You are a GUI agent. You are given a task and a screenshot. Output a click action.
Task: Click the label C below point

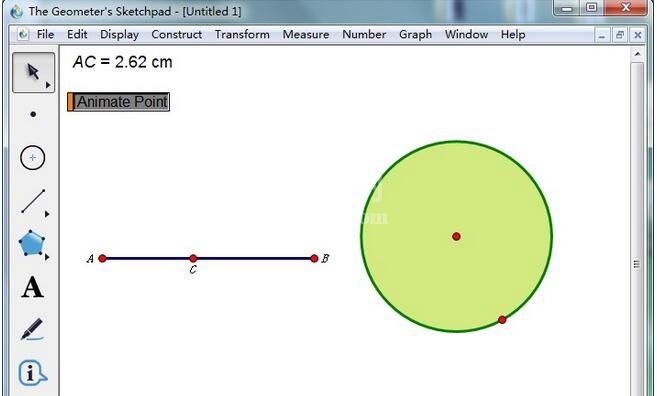pos(193,270)
